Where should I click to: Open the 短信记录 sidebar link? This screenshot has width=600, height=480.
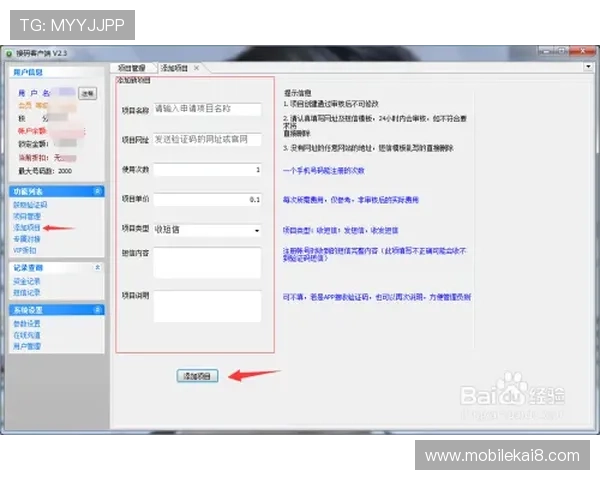27,293
